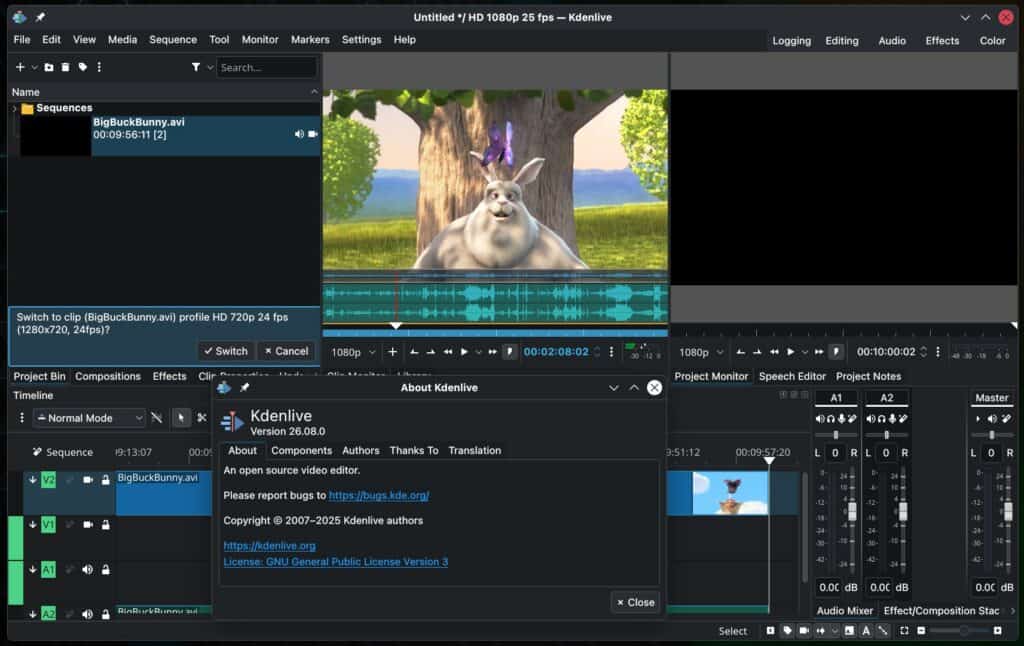Screen dimensions: 1024x646
Task: Open project monitor three-dots options menu
Action: [x=938, y=352]
